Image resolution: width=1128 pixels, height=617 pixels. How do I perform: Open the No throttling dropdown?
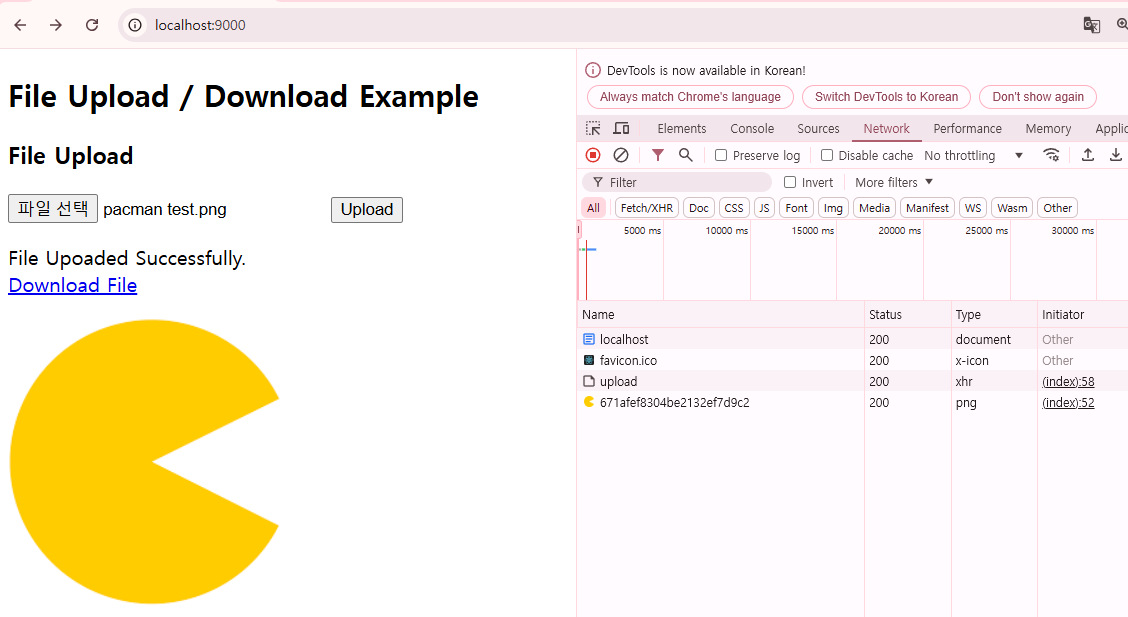coord(973,155)
